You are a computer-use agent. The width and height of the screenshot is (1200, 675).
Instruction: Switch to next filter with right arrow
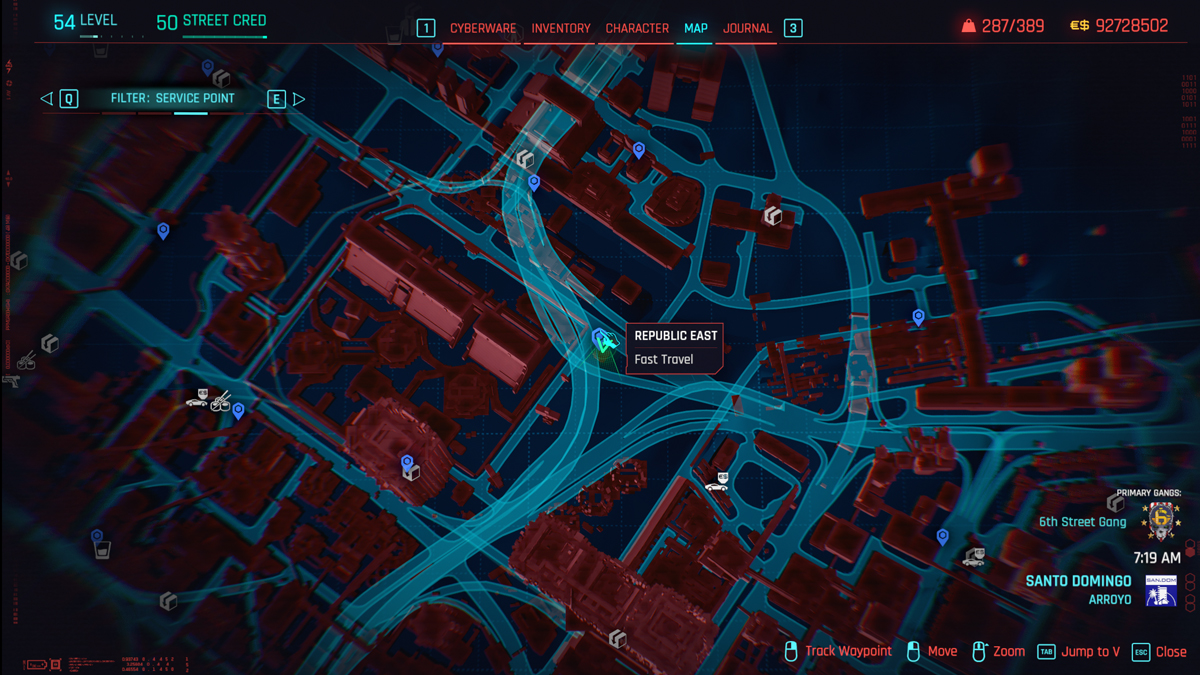click(298, 98)
